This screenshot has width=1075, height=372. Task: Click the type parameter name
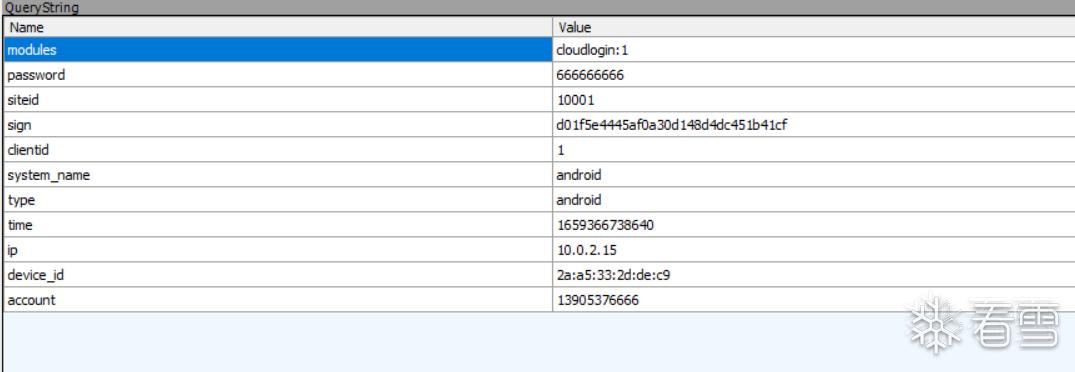coord(21,200)
